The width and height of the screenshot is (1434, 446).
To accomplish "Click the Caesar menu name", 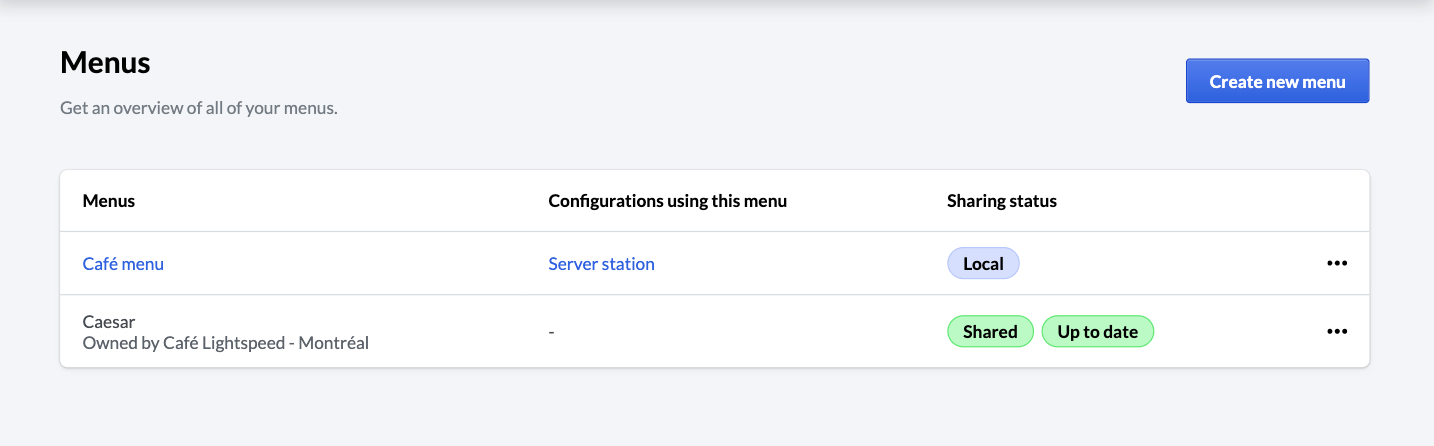I will coord(109,322).
